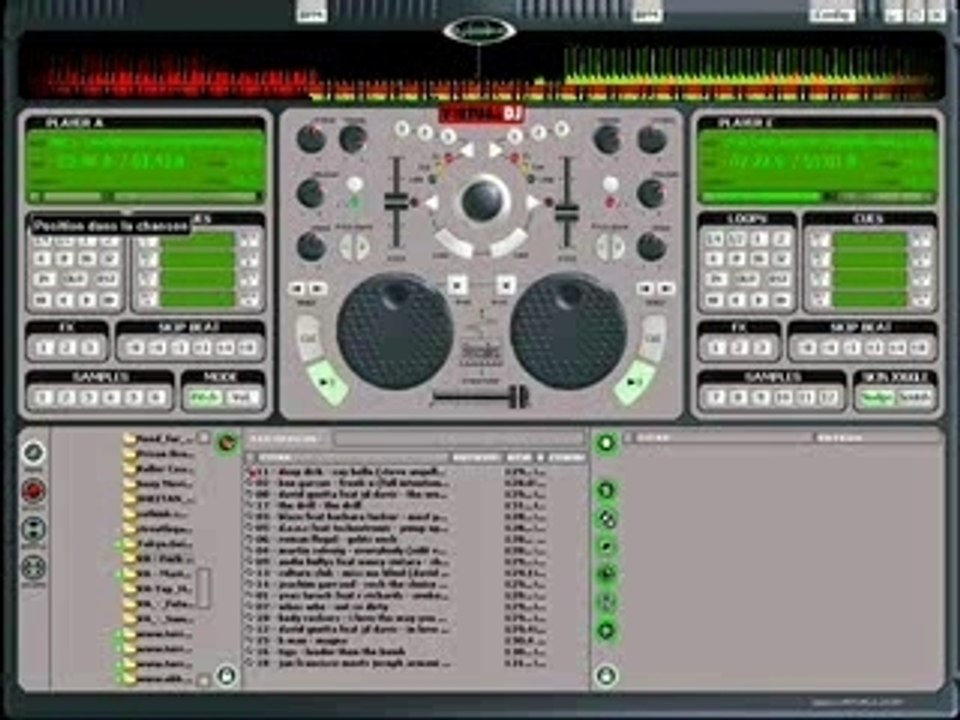Click Player B's song position bar
960x720 pixels.
coord(818,197)
